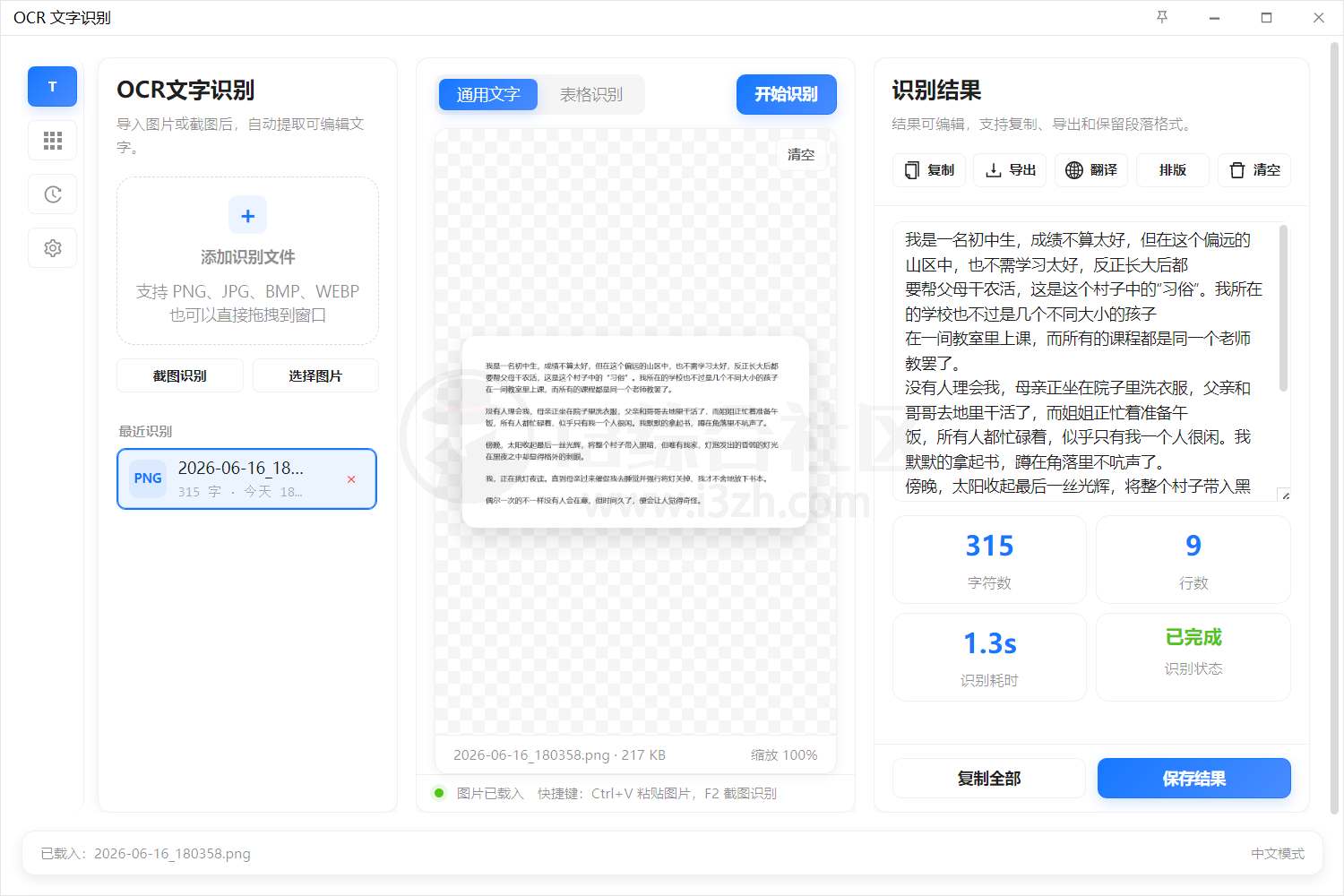Click the 中文模式 status text
1344x896 pixels.
(1278, 854)
